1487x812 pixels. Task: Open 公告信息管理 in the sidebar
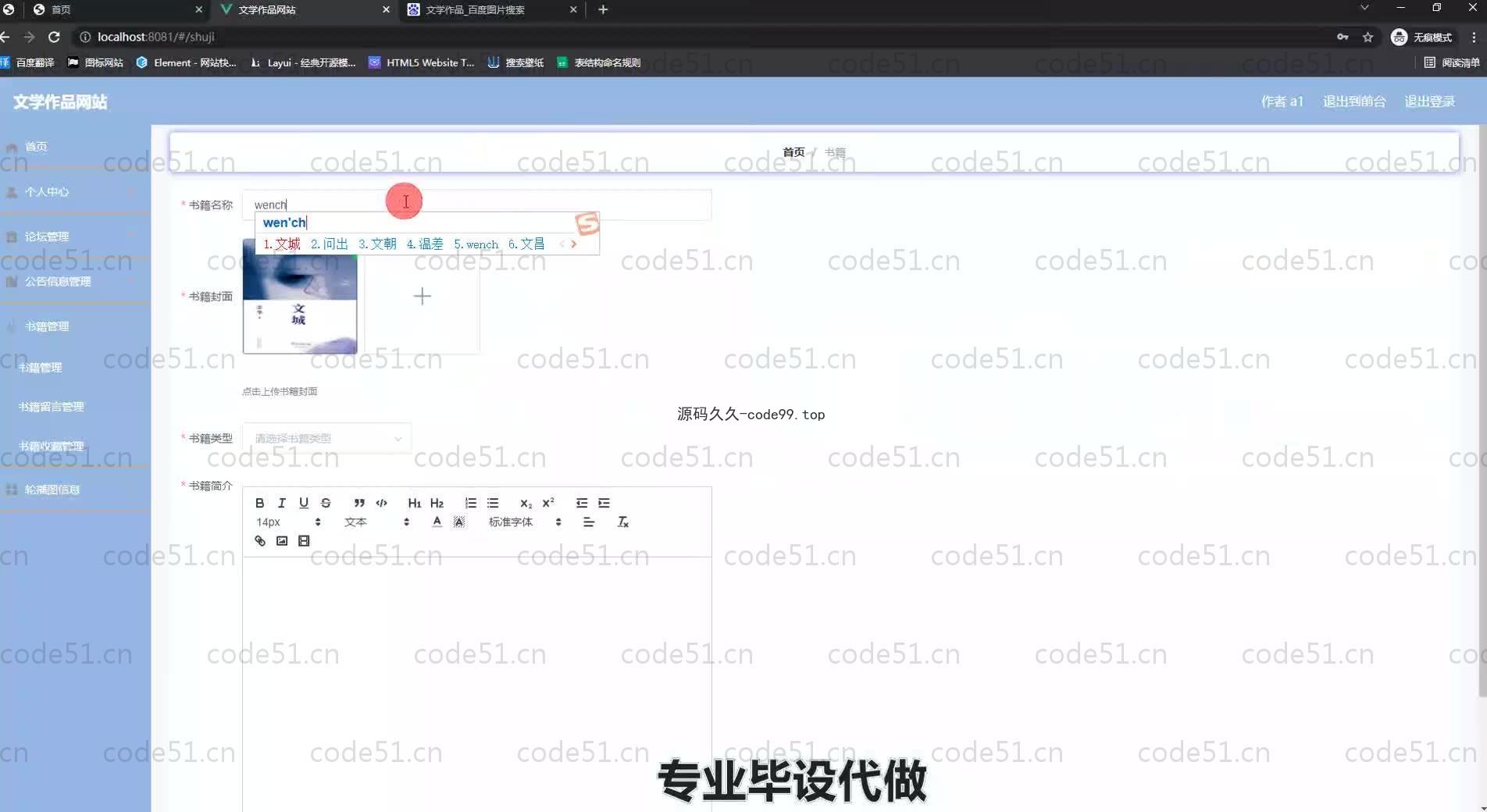point(58,282)
